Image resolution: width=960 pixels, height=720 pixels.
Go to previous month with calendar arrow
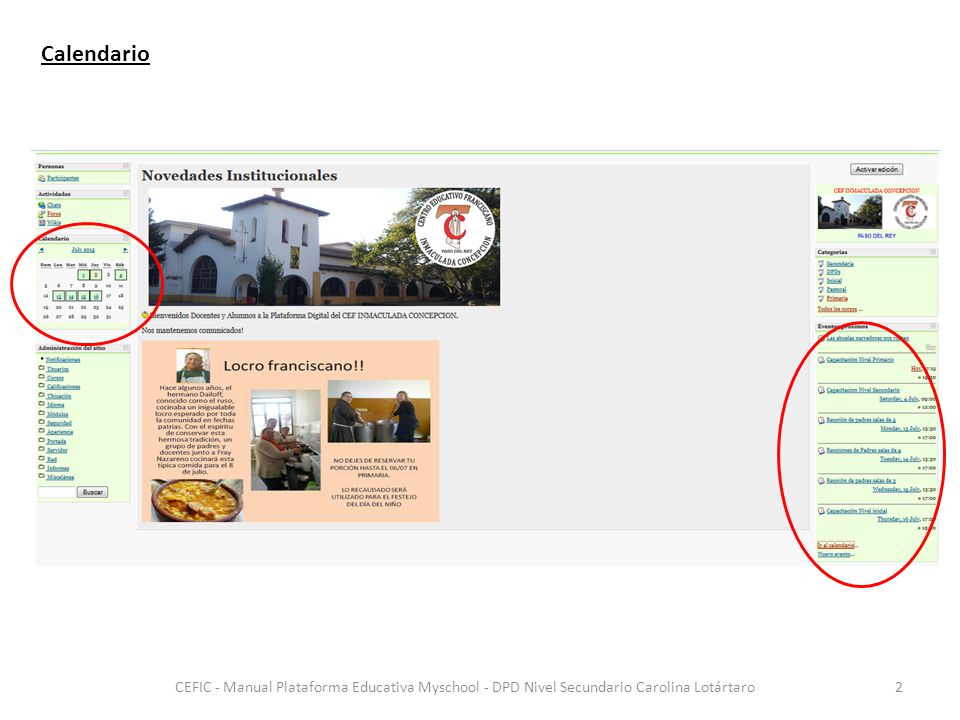point(41,250)
